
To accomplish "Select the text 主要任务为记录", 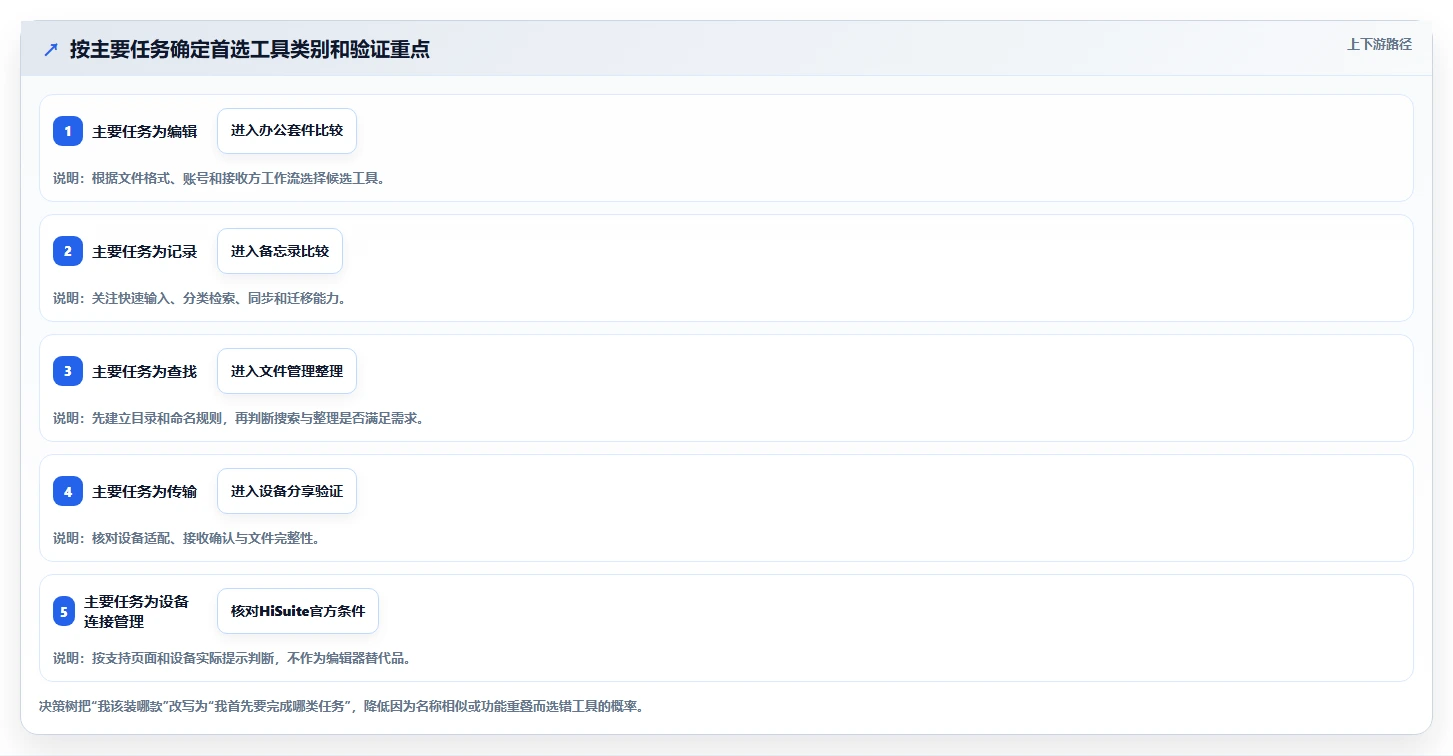I will pyautogui.click(x=145, y=251).
